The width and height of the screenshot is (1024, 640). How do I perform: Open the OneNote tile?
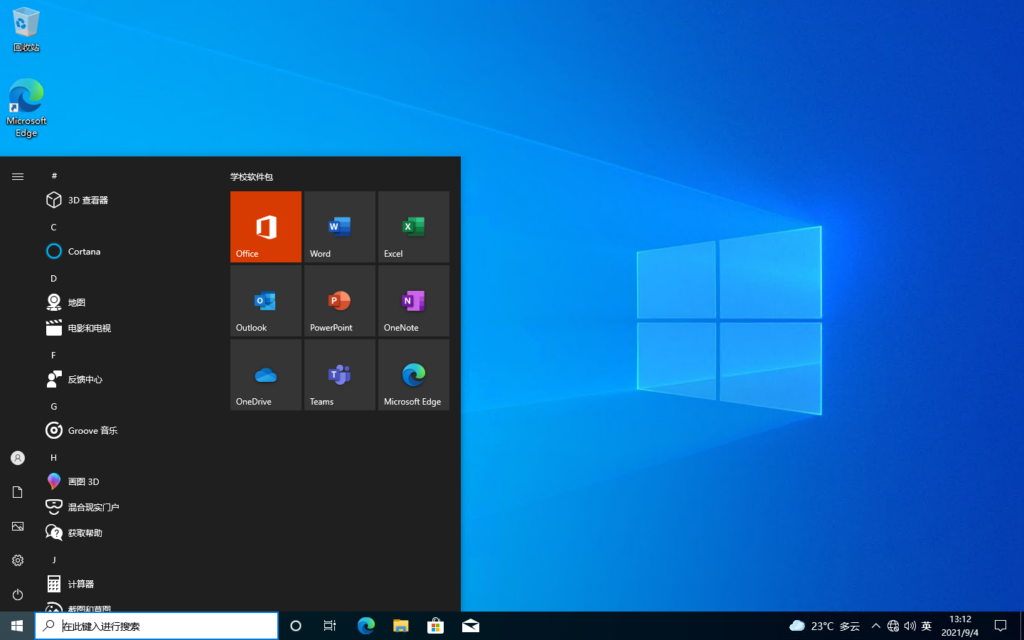tap(413, 300)
